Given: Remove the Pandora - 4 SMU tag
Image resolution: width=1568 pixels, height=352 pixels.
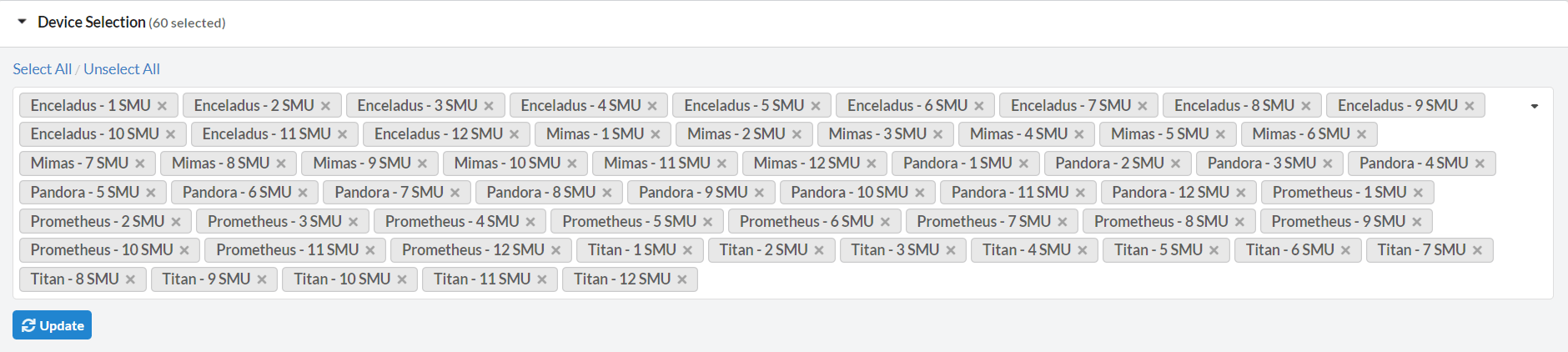Looking at the screenshot, I should click(x=1480, y=163).
